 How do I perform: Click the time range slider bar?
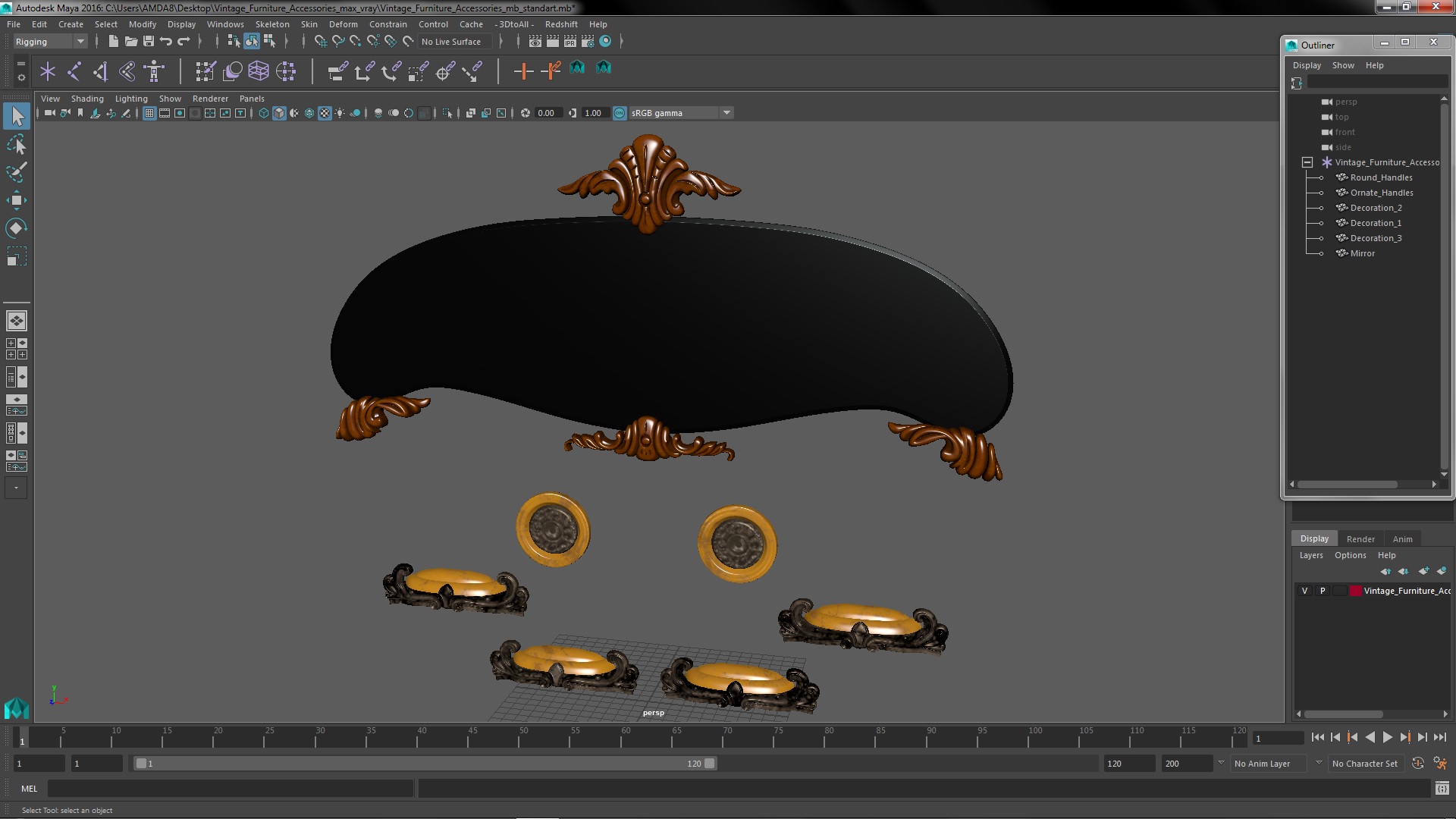(425, 764)
